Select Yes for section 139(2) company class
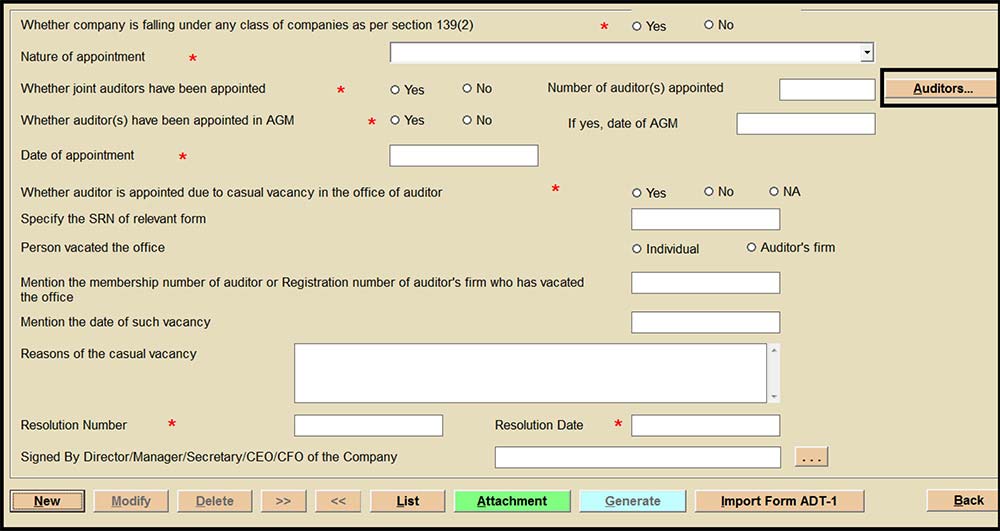The height and width of the screenshot is (531, 1000). tap(637, 26)
